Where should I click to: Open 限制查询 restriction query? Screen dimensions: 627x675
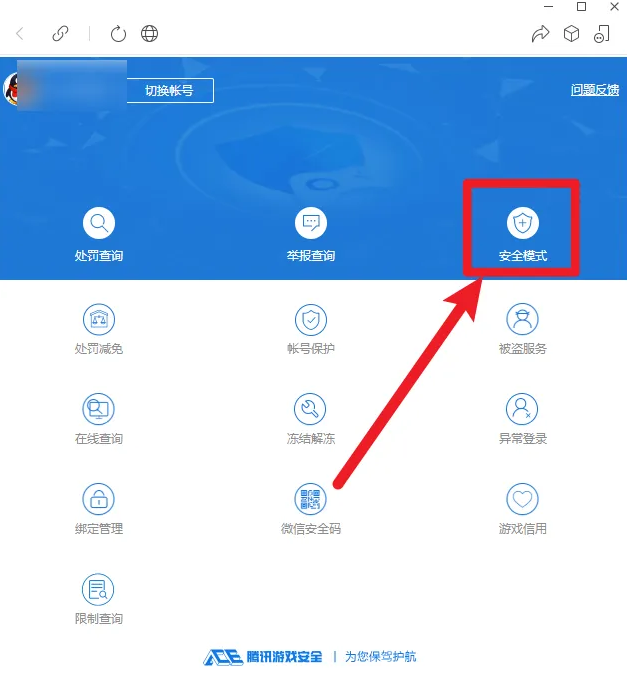[x=98, y=589]
